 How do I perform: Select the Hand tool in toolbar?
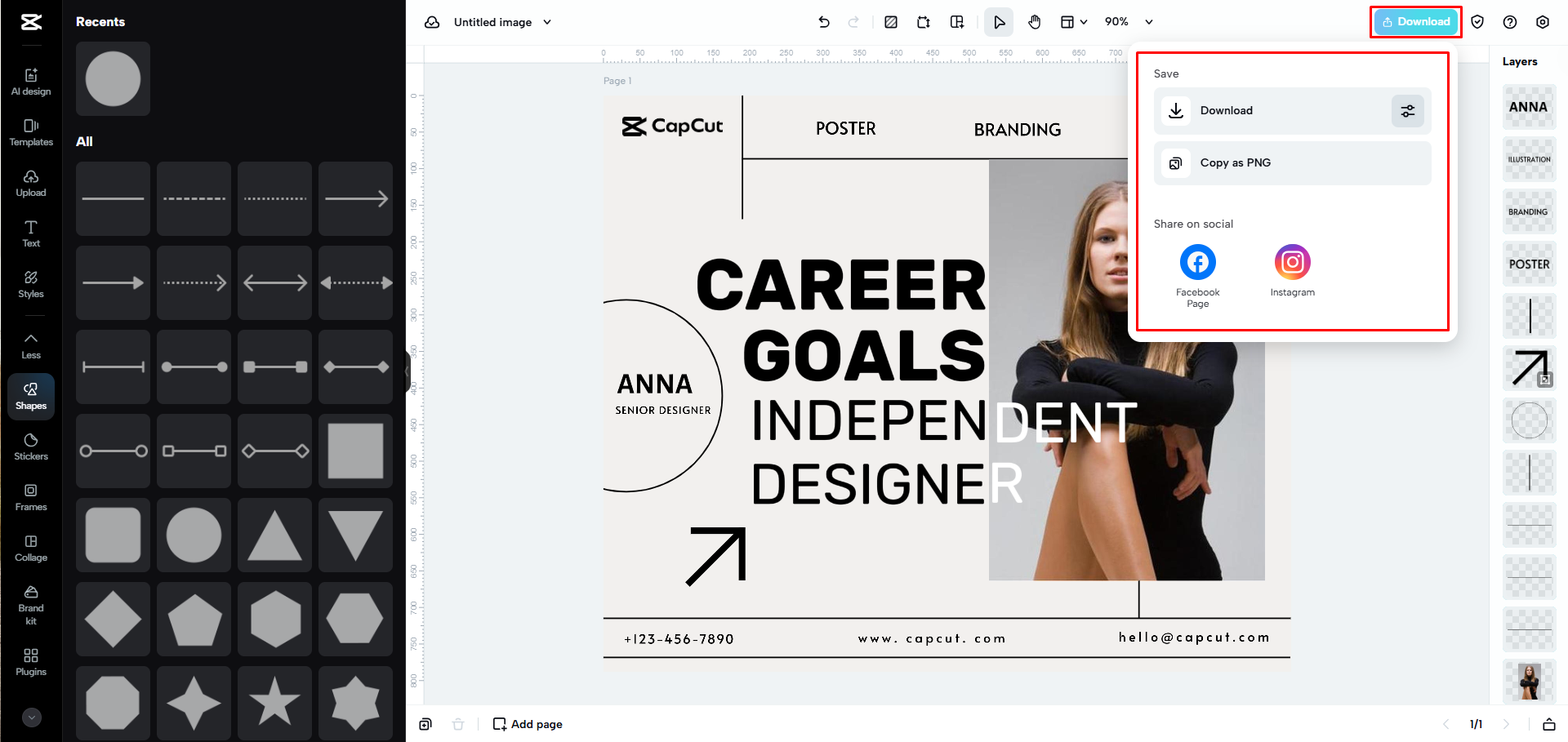[1034, 22]
